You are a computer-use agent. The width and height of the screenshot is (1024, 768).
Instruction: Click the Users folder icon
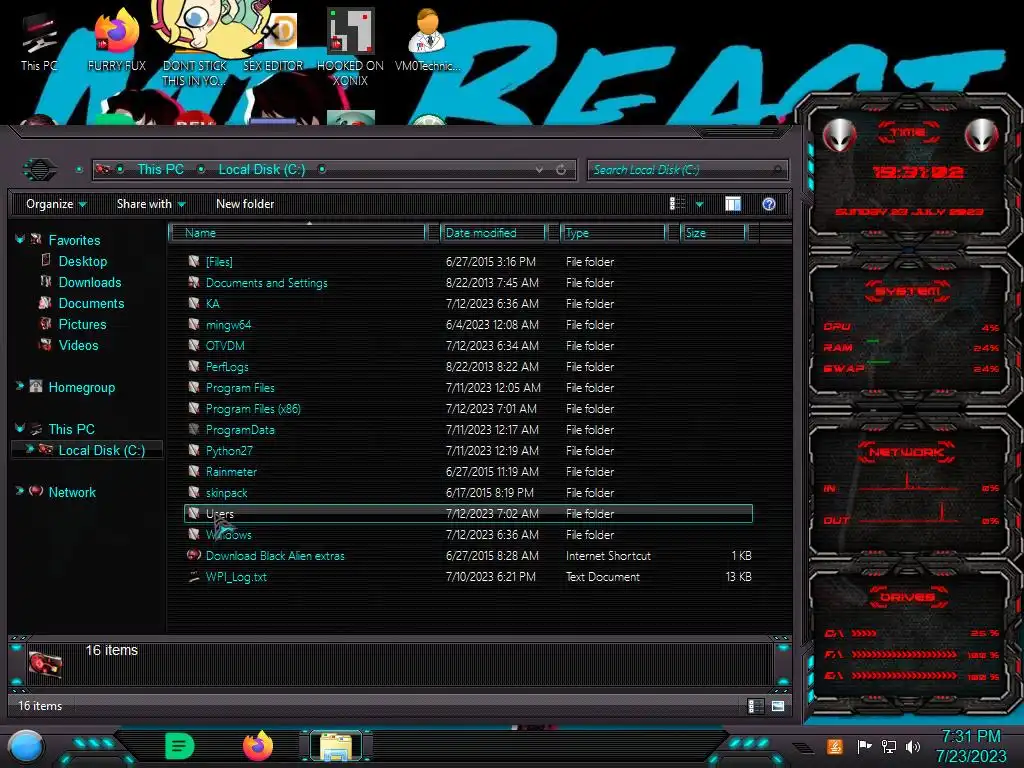click(194, 513)
